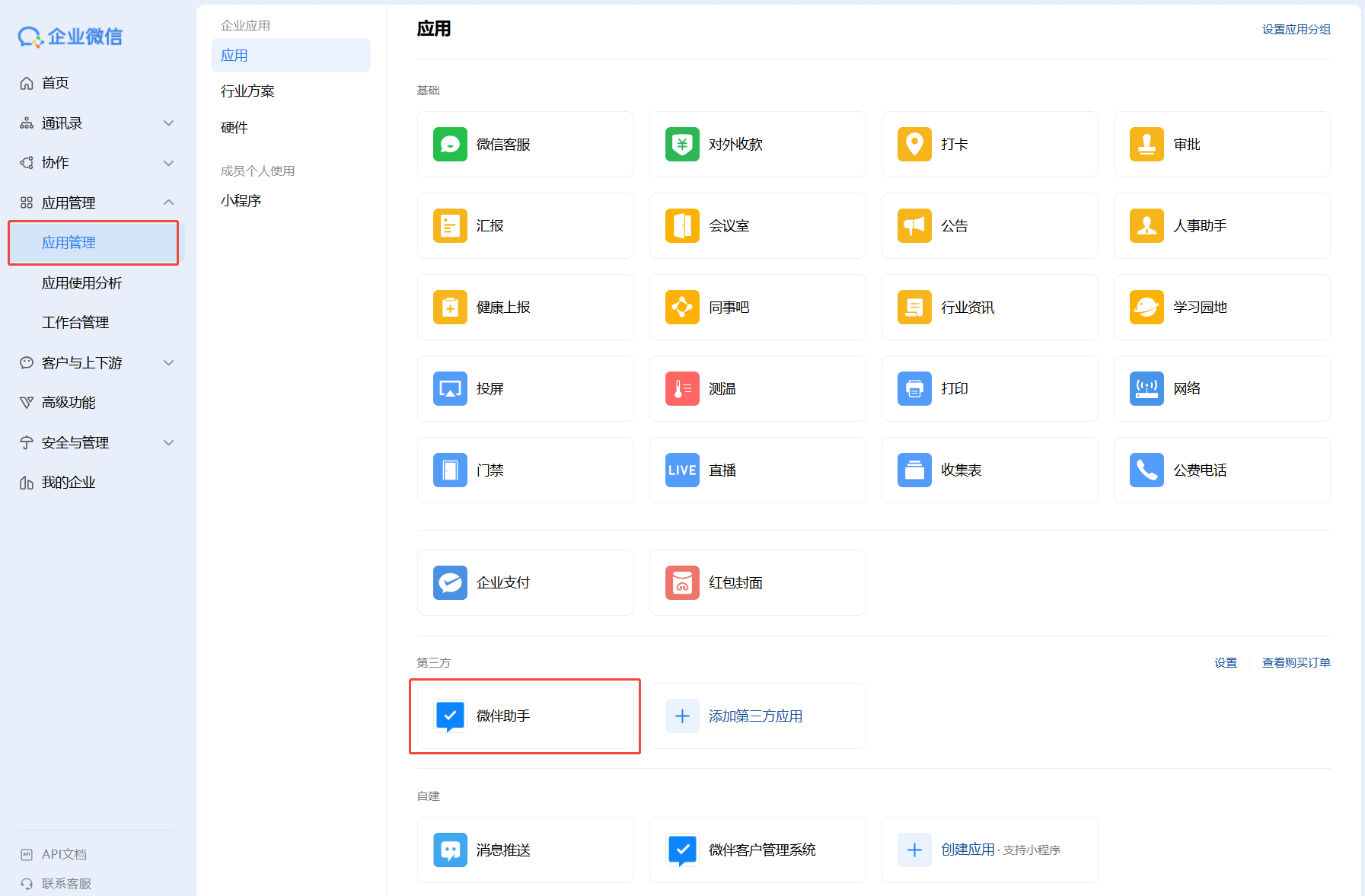Open the 微伴助手 third-party app icon

[450, 716]
